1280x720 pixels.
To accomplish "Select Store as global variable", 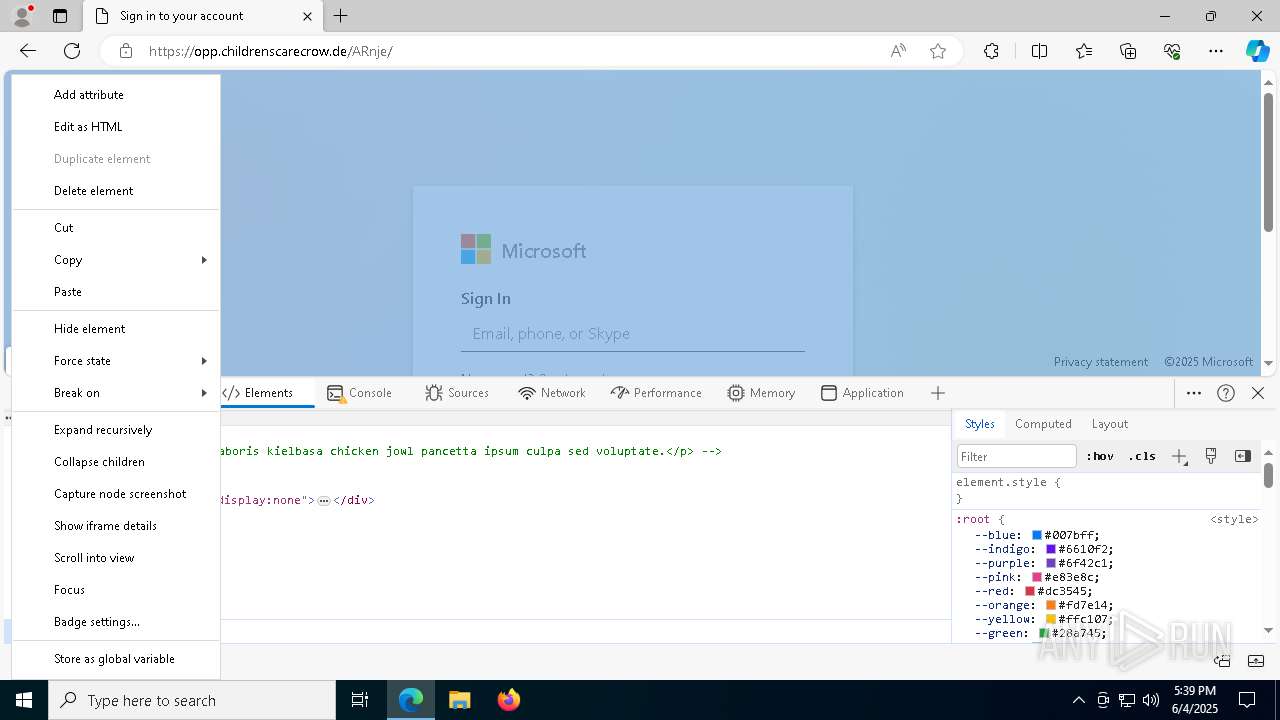I will pyautogui.click(x=116, y=659).
